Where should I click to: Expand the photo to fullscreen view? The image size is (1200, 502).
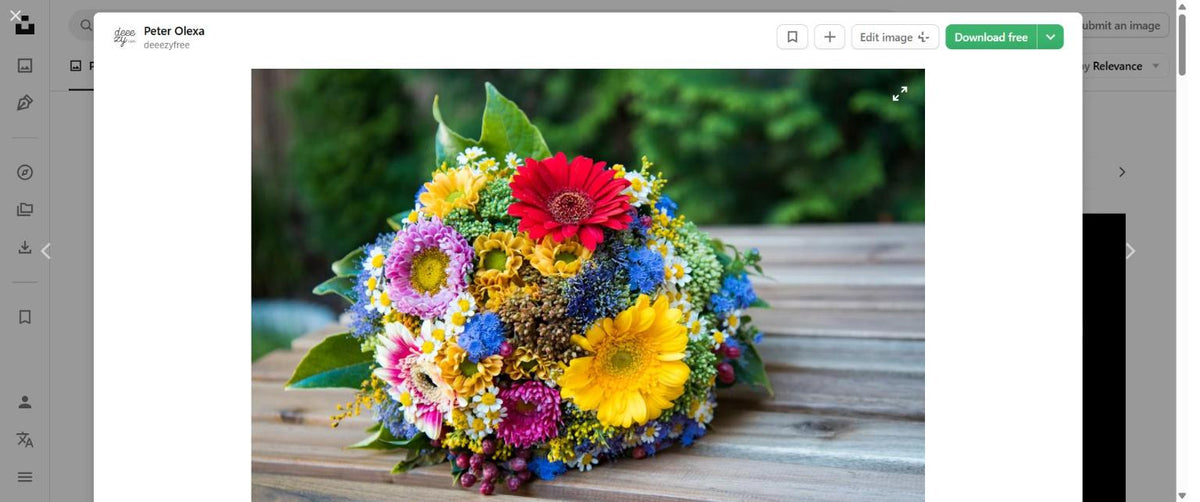(900, 93)
